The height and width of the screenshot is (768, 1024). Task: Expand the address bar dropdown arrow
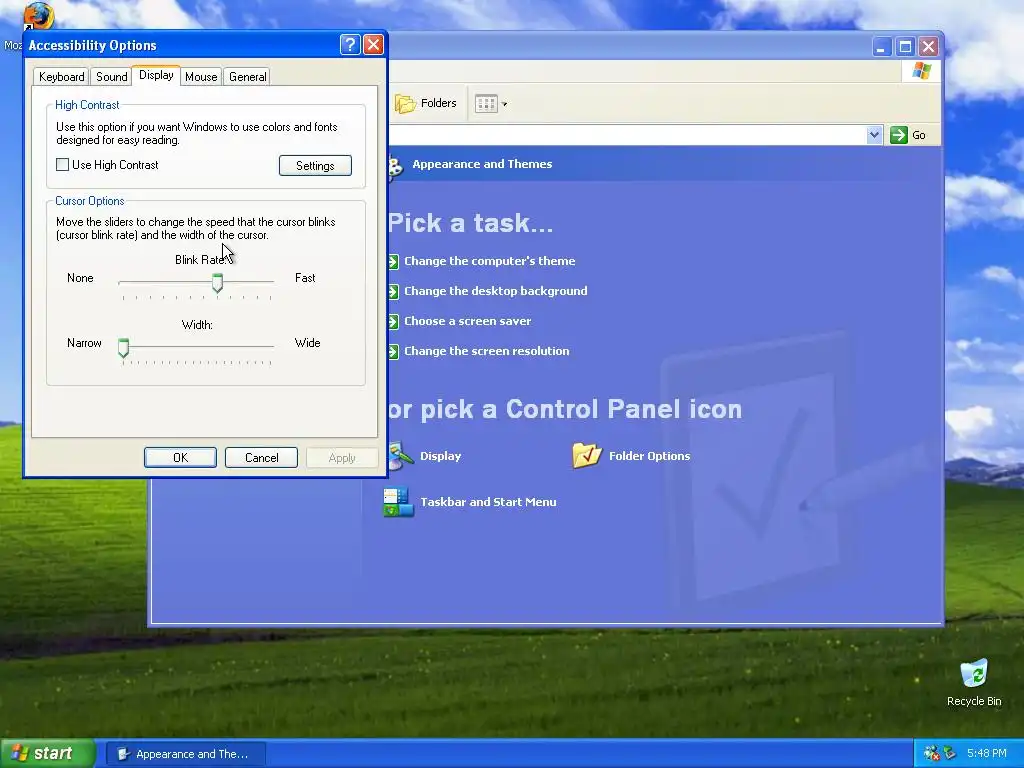pos(874,135)
